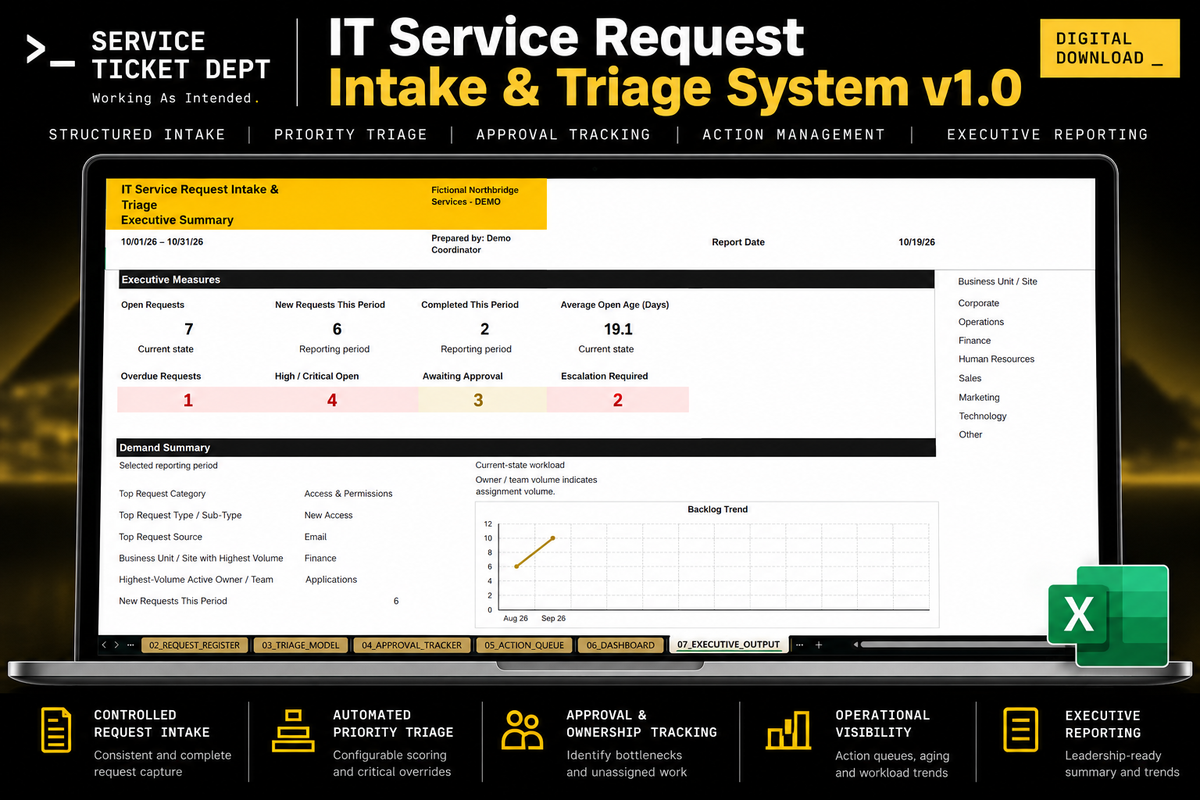The height and width of the screenshot is (800, 1200).
Task: Click Completed This Period value 2
Action: click(484, 329)
